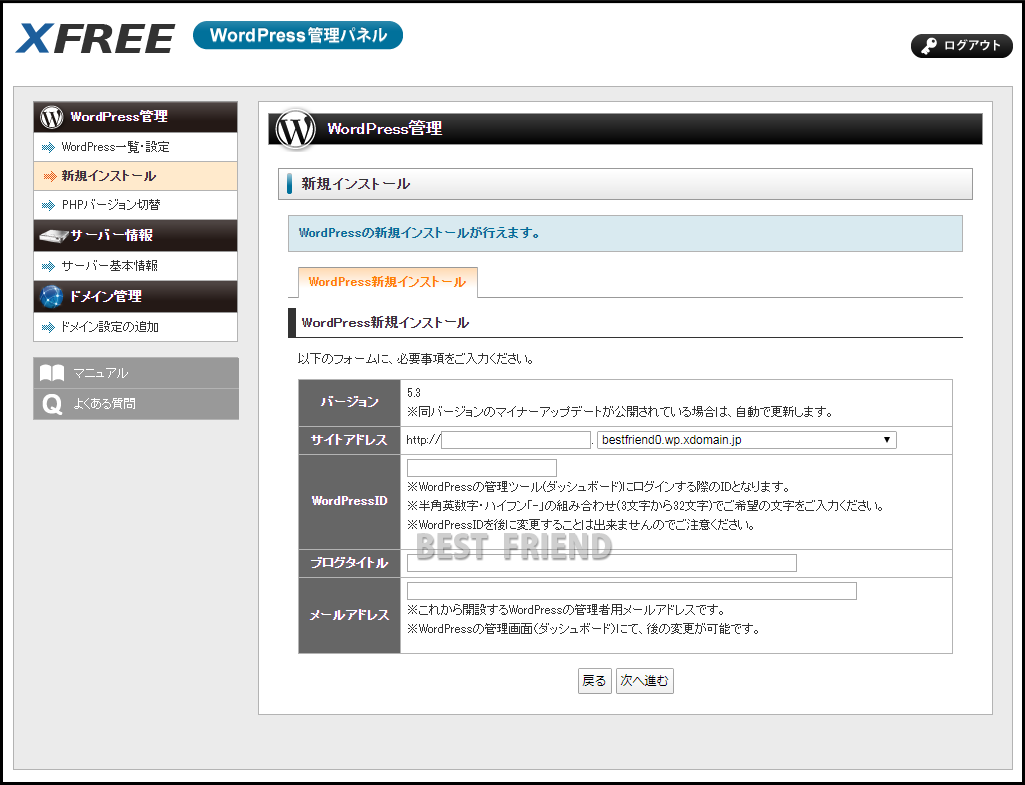
Task: Focus the ブログタイトル input field
Action: pos(601,563)
